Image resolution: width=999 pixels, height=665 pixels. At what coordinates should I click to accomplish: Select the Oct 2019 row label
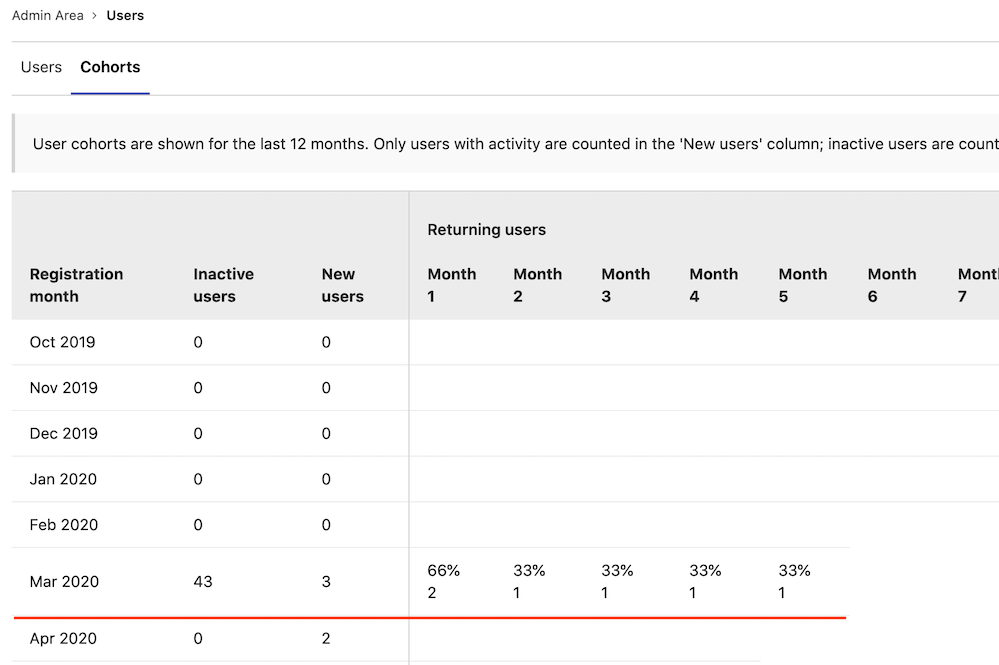62,342
